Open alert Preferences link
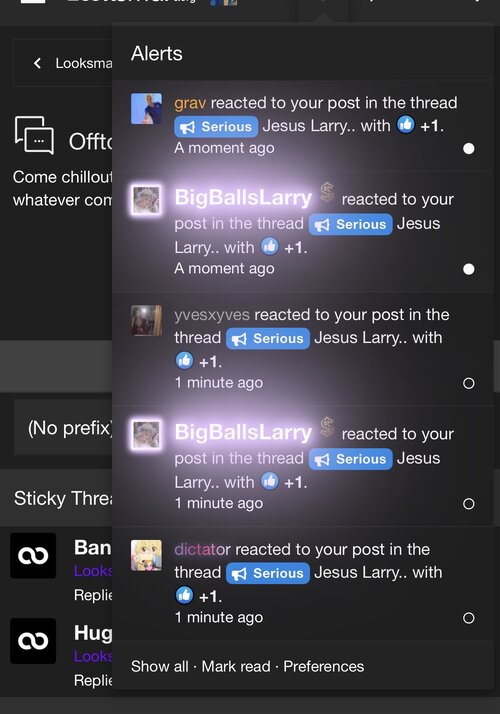This screenshot has height=714, width=500. click(x=324, y=667)
